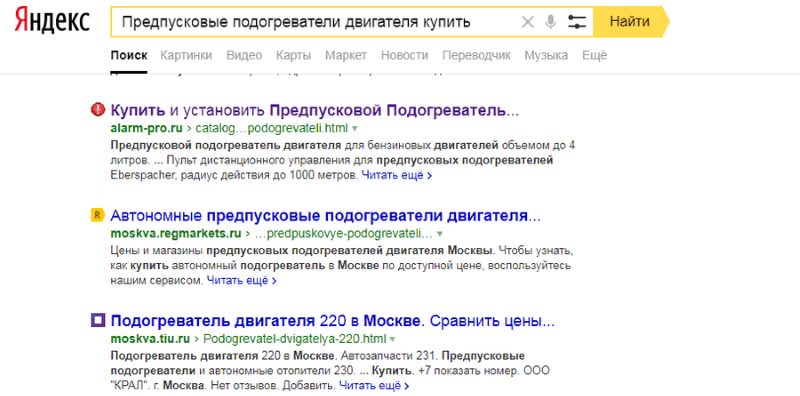800x396 pixels.
Task: Expand the dropdown arrow beside alarm-pro.ru URL
Action: (355, 128)
